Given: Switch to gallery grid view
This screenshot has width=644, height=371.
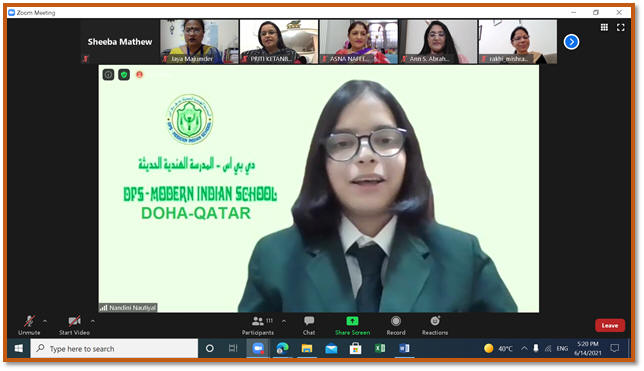Looking at the screenshot, I should coord(604,27).
